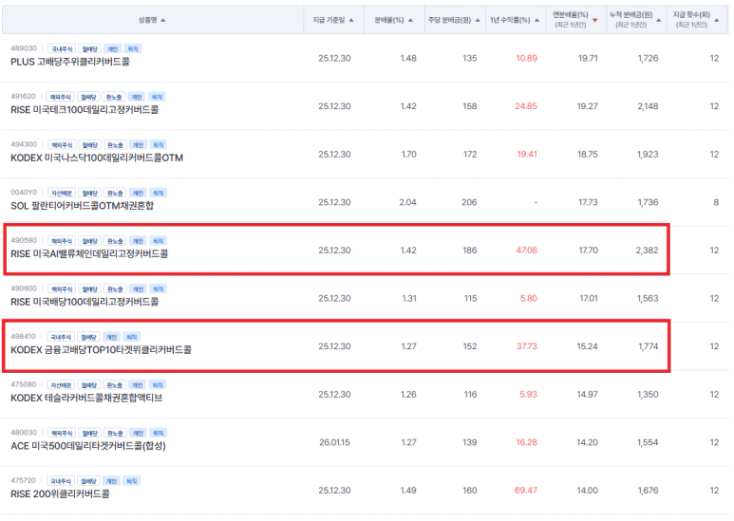Click payment count 8 in SOL row
This screenshot has height=521, width=734.
pos(716,202)
